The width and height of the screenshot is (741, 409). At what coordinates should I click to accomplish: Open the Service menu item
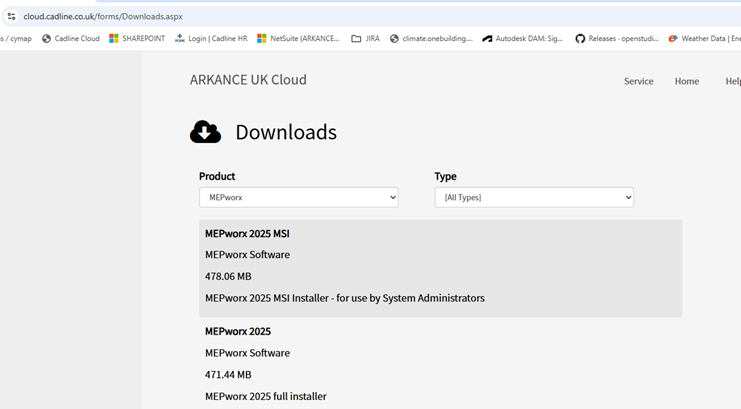638,81
